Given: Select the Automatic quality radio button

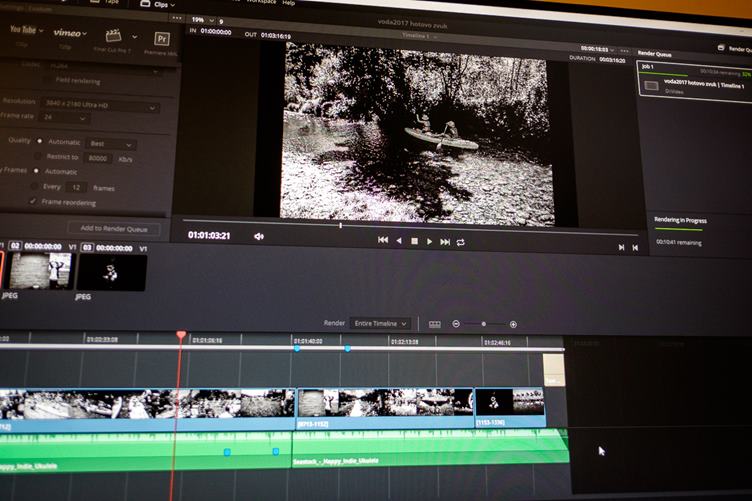Looking at the screenshot, I should 40,141.
